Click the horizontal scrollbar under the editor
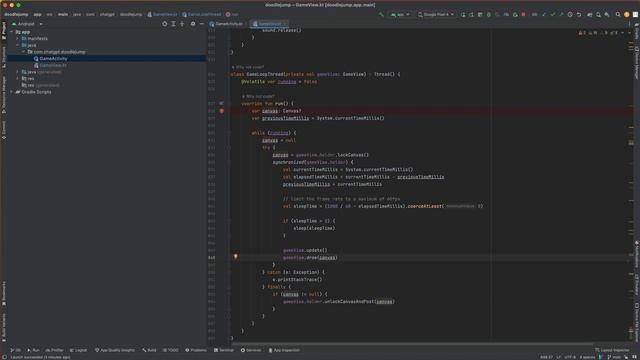 (412, 344)
